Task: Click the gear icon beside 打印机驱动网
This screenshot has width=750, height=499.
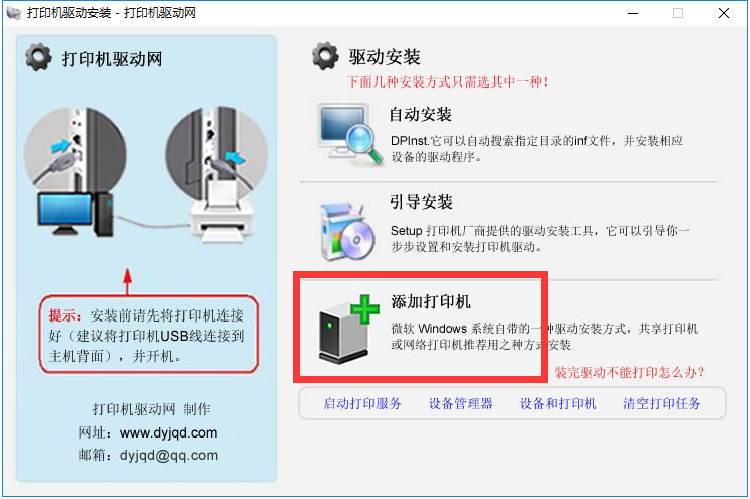Action: coord(38,57)
